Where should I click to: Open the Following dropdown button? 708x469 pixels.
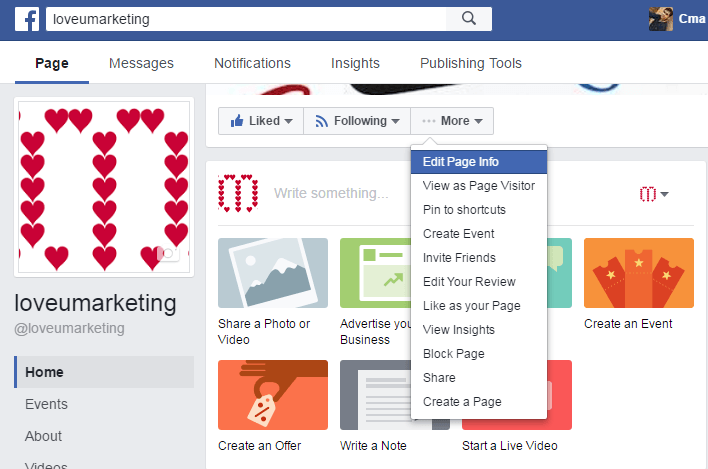[357, 121]
